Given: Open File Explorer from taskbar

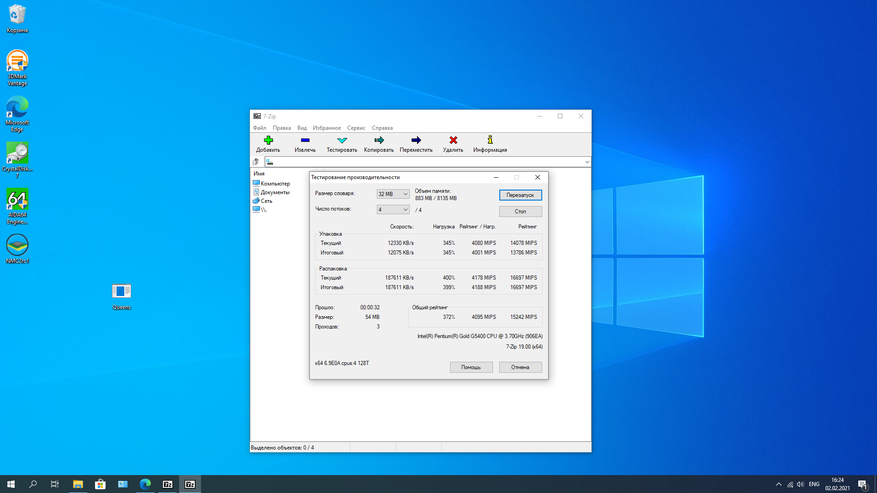Looking at the screenshot, I should coord(78,484).
